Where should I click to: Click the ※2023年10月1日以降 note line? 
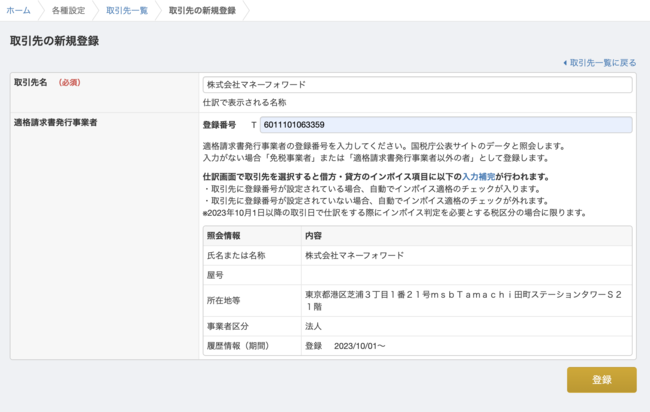pos(395,213)
